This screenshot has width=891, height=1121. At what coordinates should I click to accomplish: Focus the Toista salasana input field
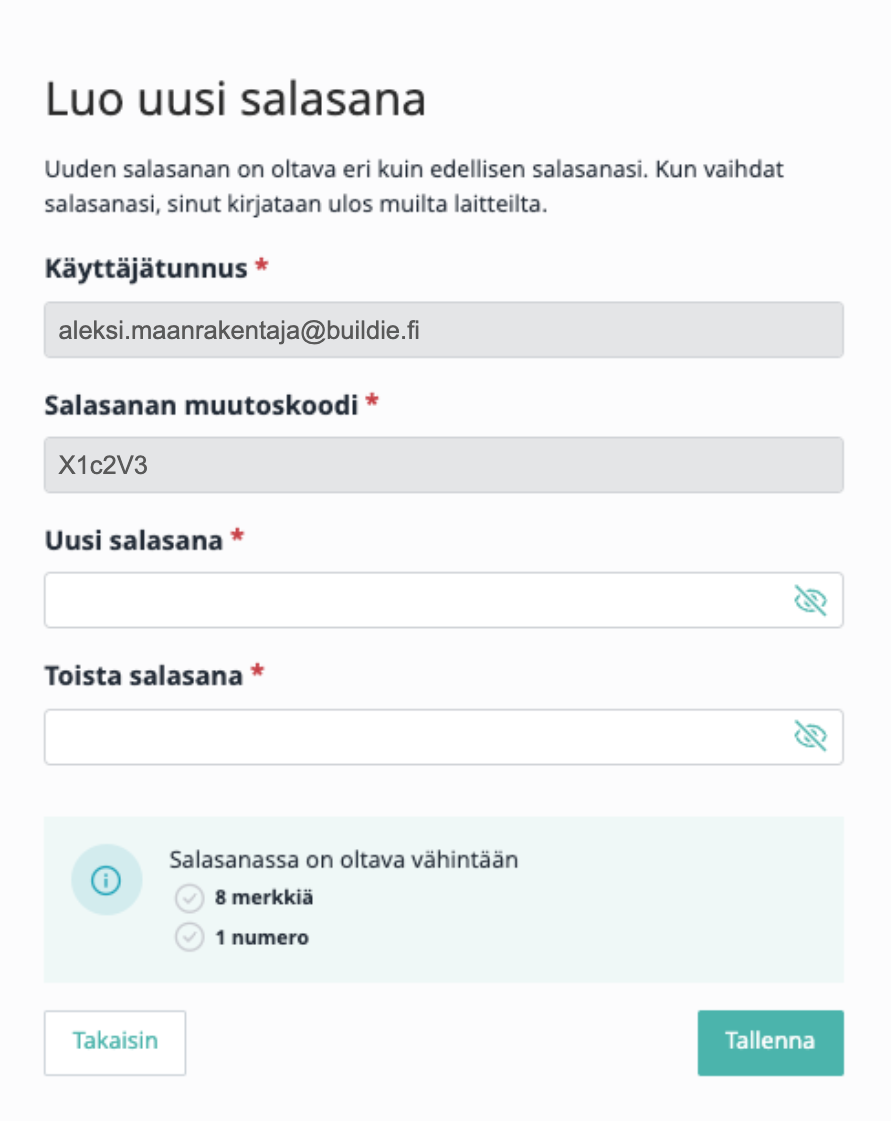[x=443, y=737]
